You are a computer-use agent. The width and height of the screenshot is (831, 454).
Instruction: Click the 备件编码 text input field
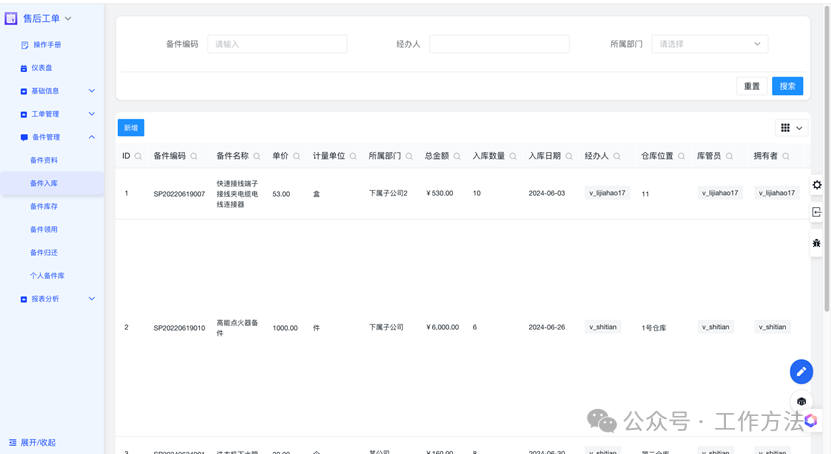click(x=277, y=44)
